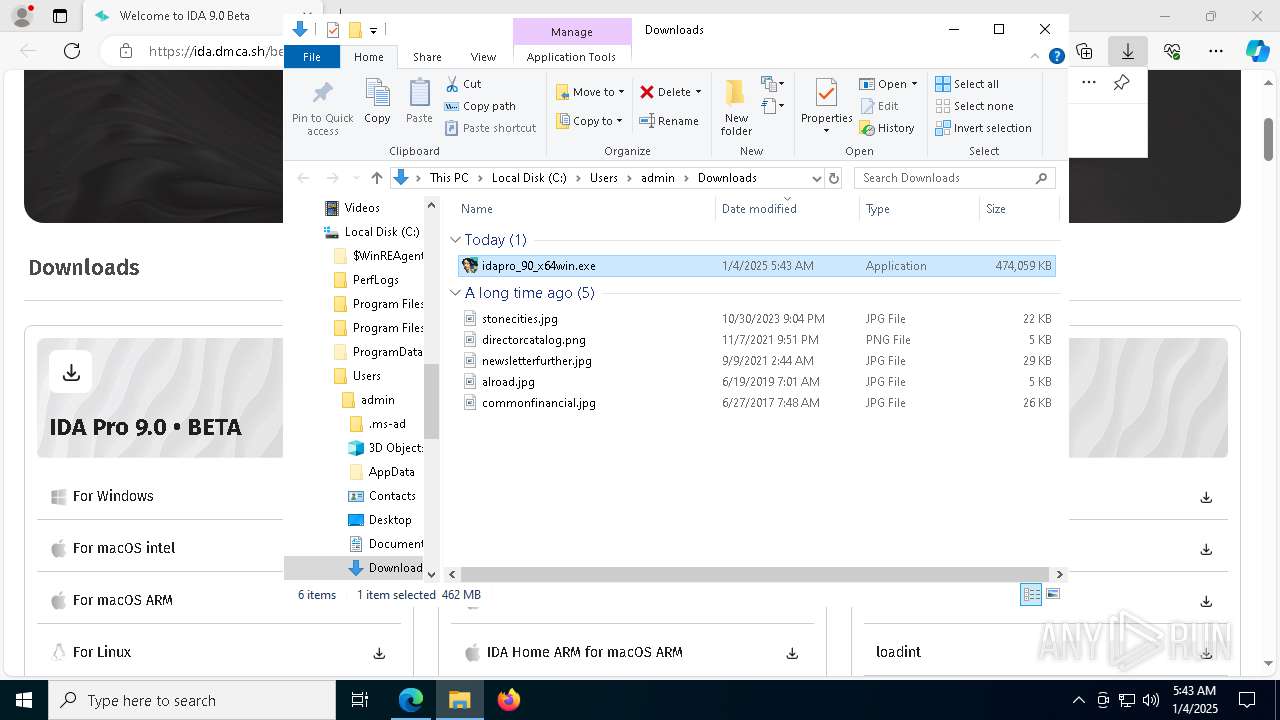The height and width of the screenshot is (720, 1280).
Task: Click Cut in Clipboard group
Action: coord(463,84)
